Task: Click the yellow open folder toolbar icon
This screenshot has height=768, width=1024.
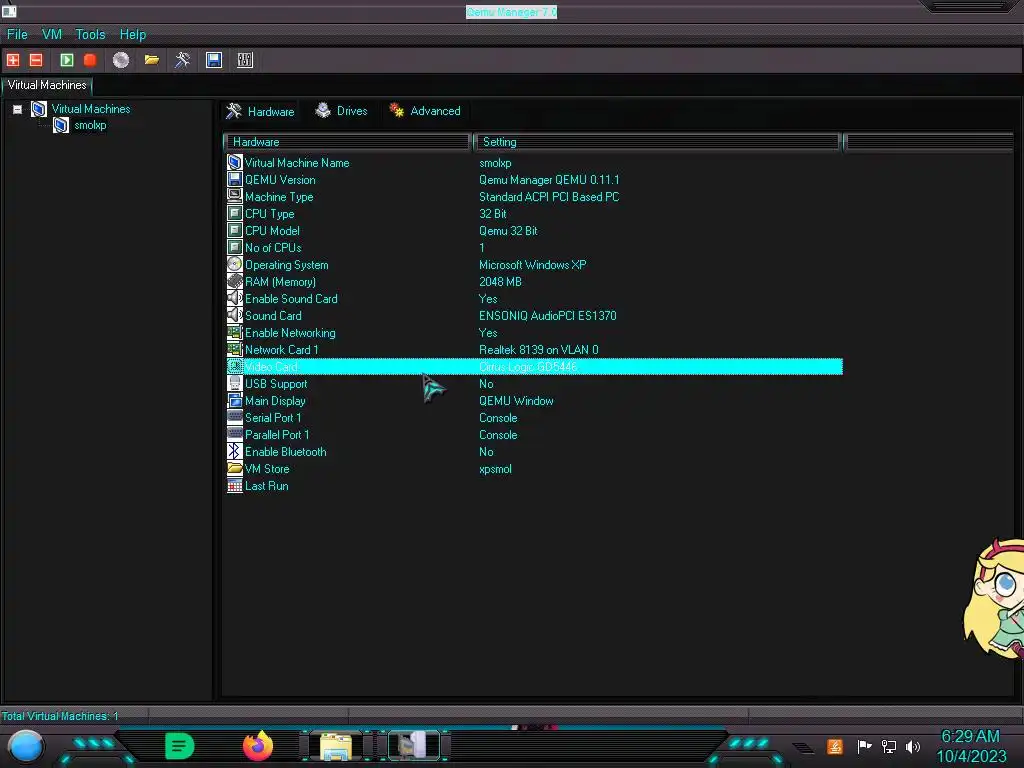Action: point(152,60)
